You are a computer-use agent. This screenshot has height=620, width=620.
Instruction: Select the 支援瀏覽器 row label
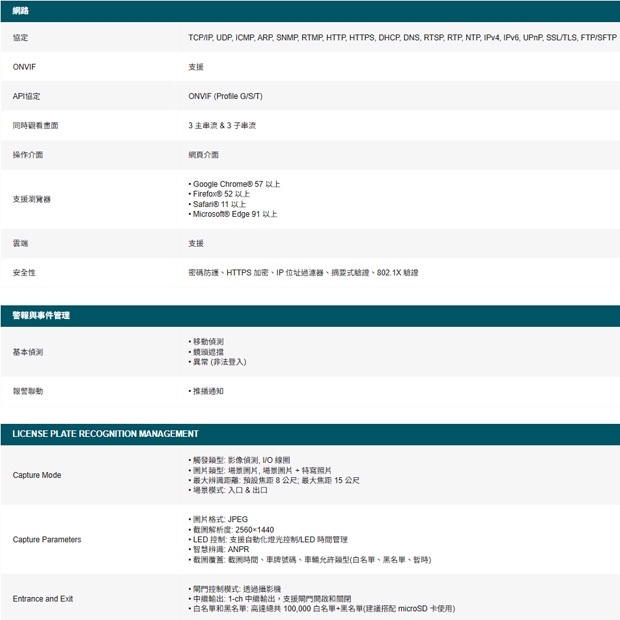(31, 199)
